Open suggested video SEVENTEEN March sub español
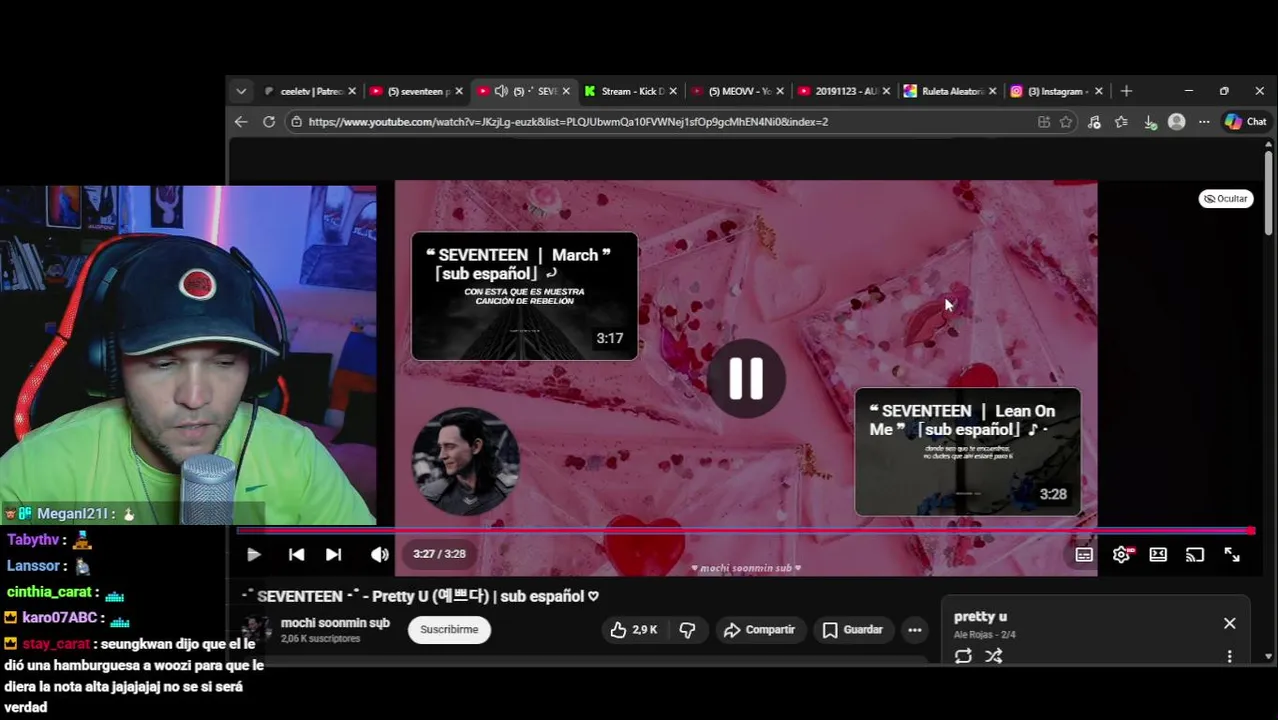 524,296
